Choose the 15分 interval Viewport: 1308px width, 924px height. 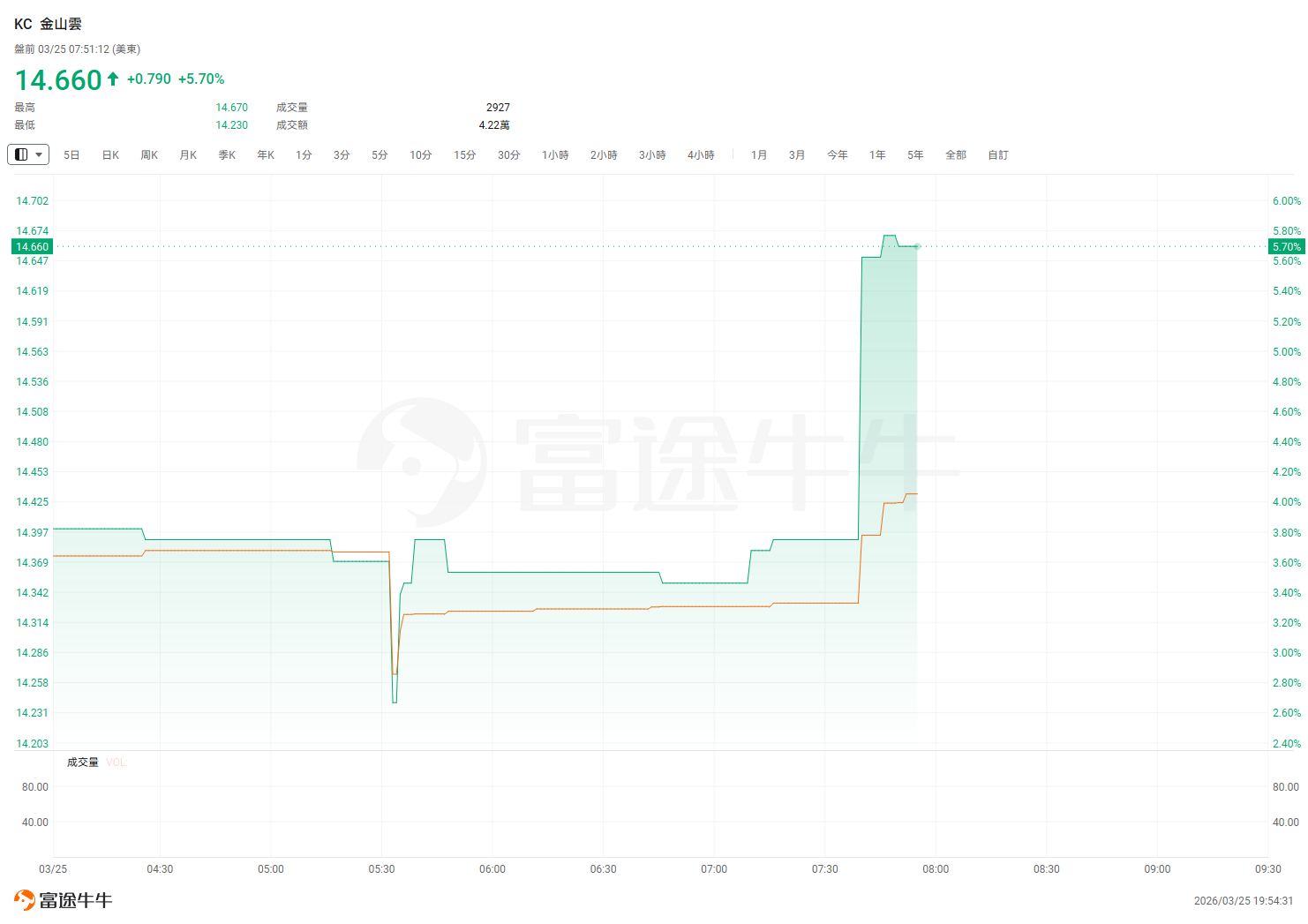465,155
